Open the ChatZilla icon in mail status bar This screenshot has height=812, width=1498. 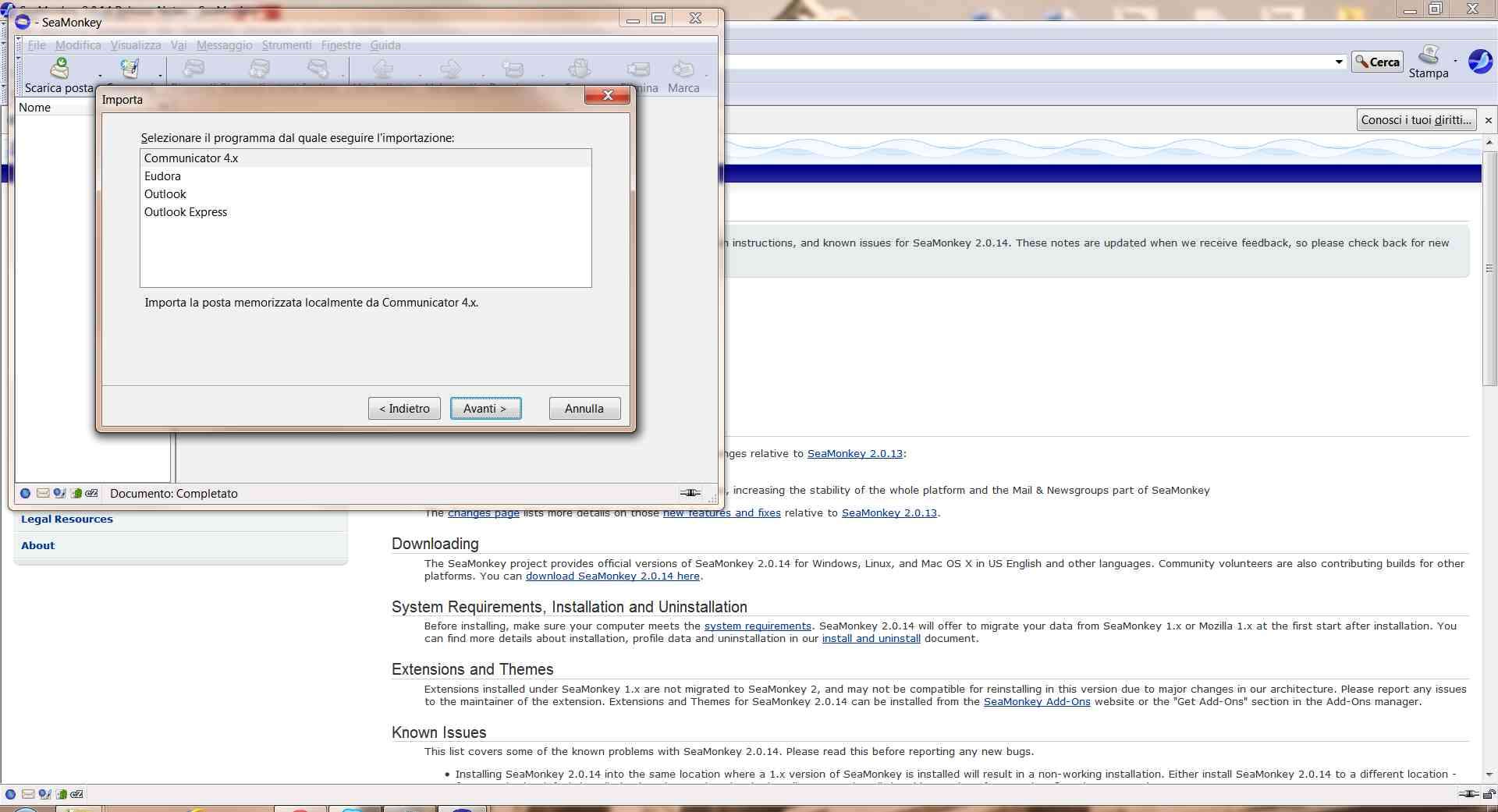tap(91, 493)
